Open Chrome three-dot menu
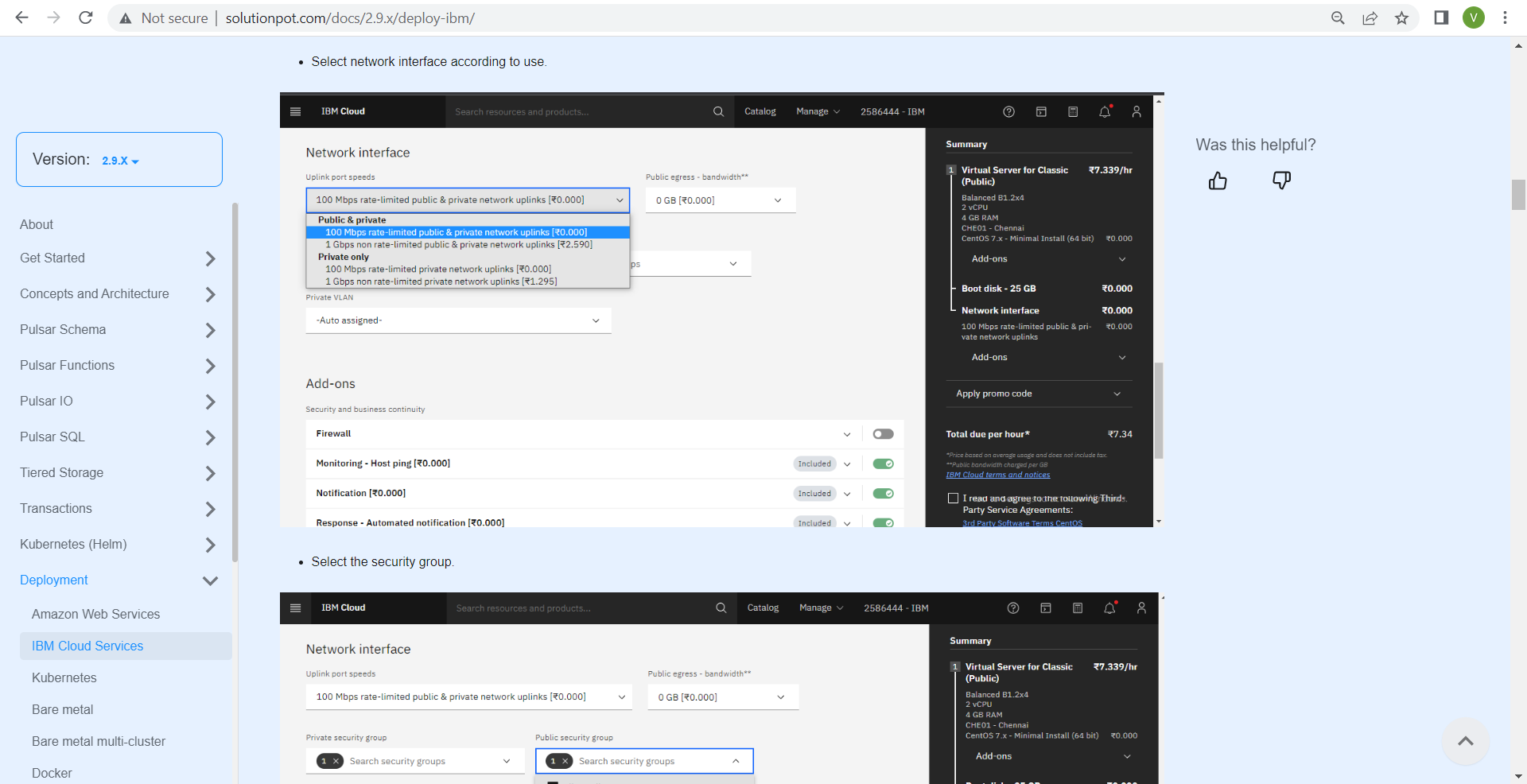Image resolution: width=1527 pixels, height=784 pixels. tap(1505, 17)
